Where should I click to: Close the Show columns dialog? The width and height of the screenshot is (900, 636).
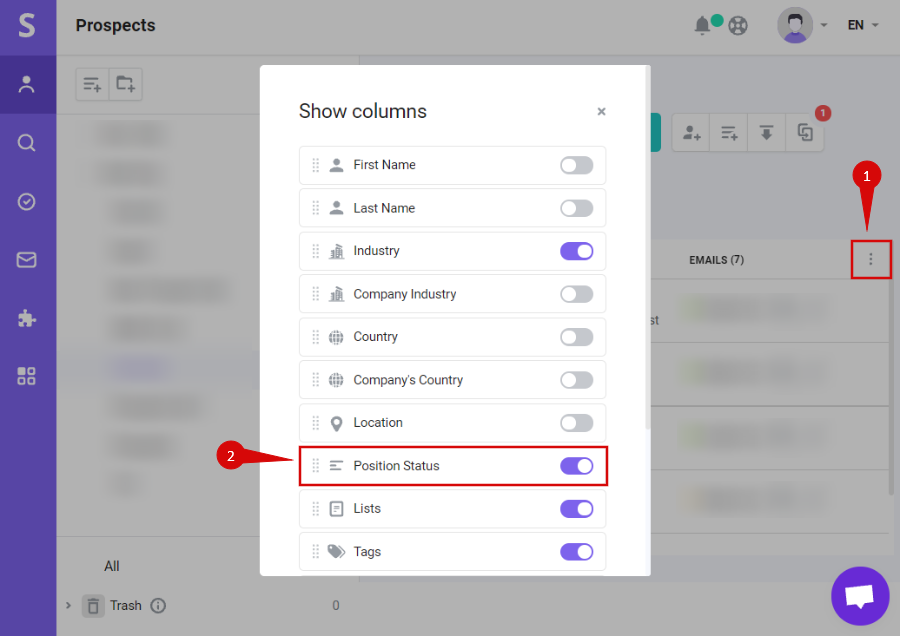(601, 111)
